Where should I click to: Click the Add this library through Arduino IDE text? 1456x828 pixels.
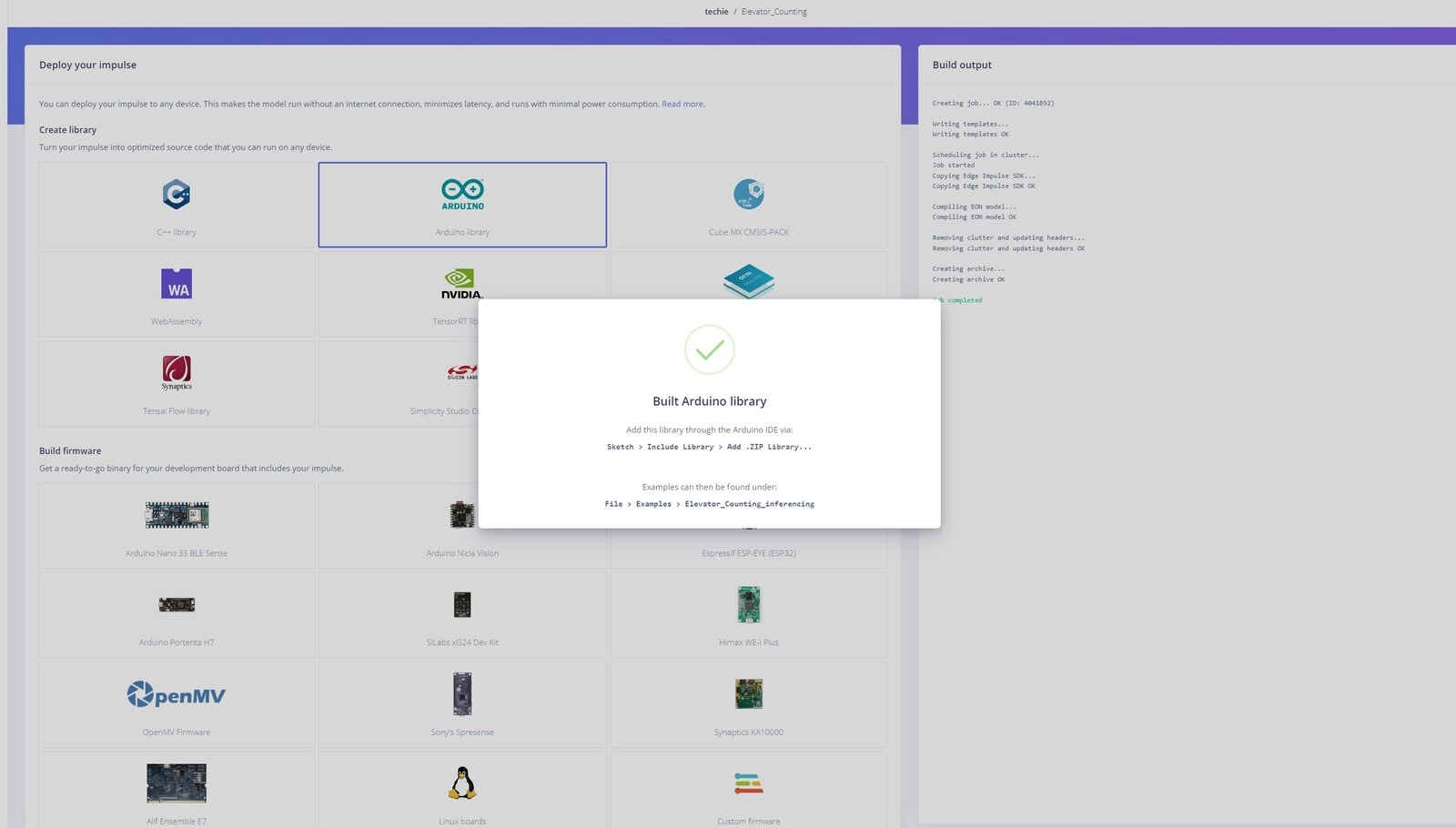pyautogui.click(x=710, y=430)
